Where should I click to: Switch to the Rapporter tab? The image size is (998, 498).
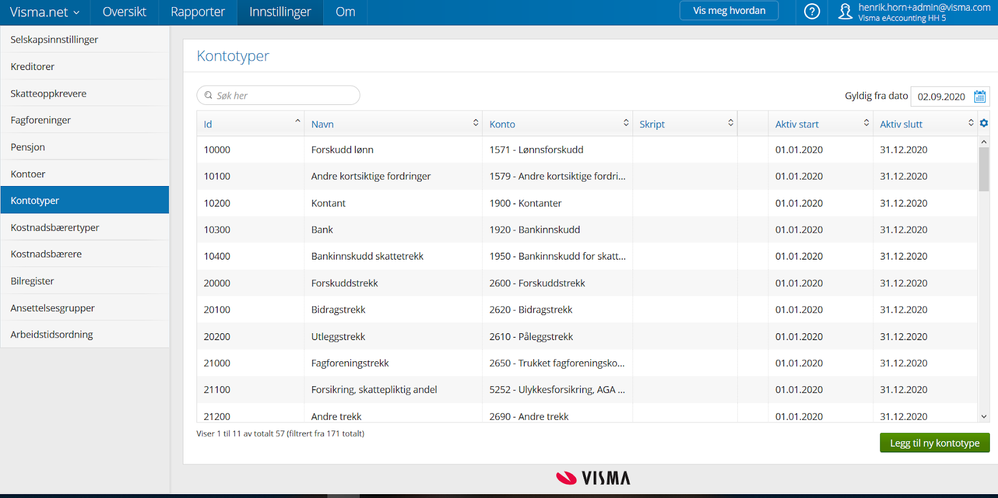click(x=197, y=12)
